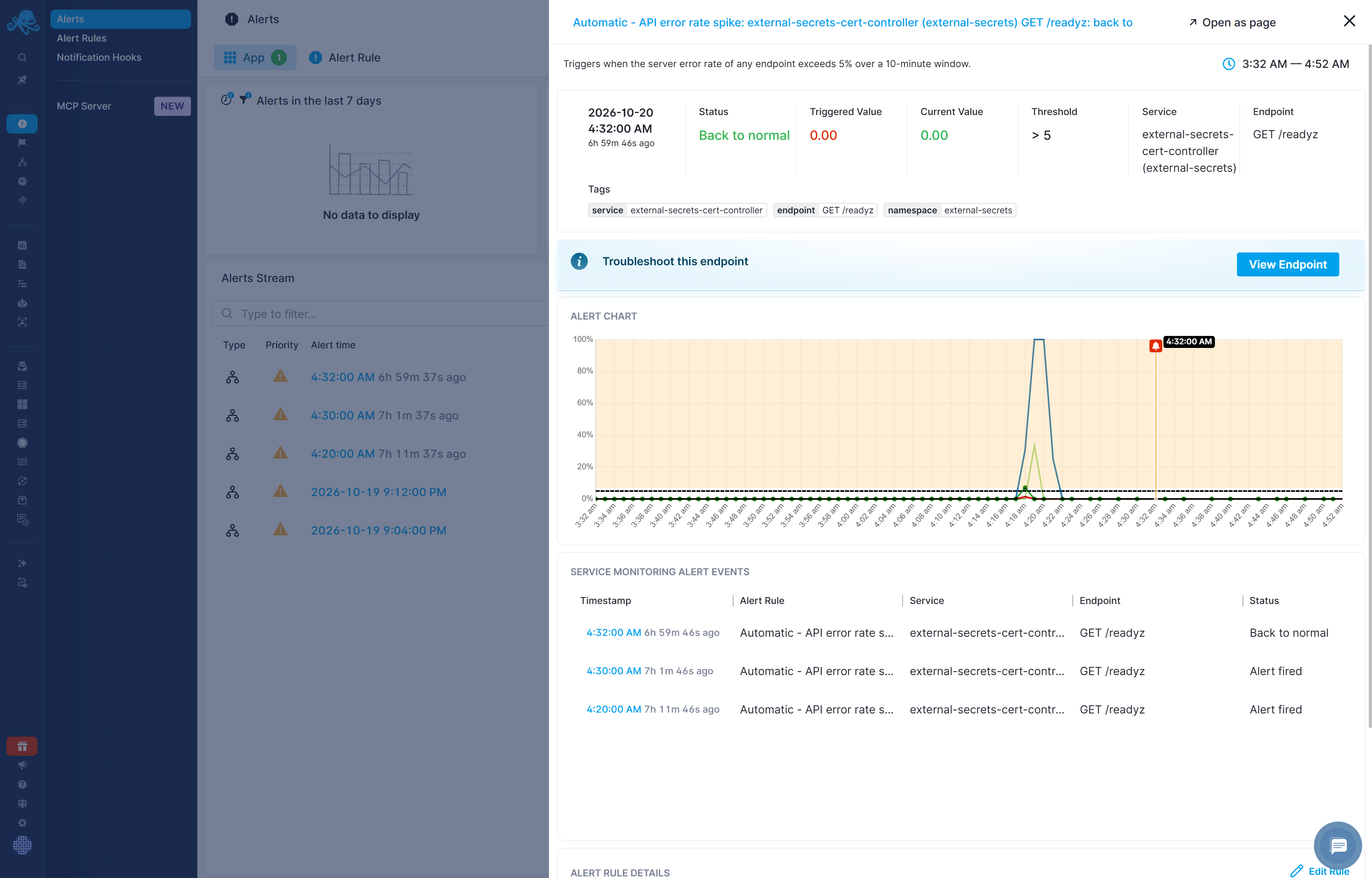1372x878 pixels.
Task: Open the Kubernetes helm wheel sidebar icon
Action: 22,443
